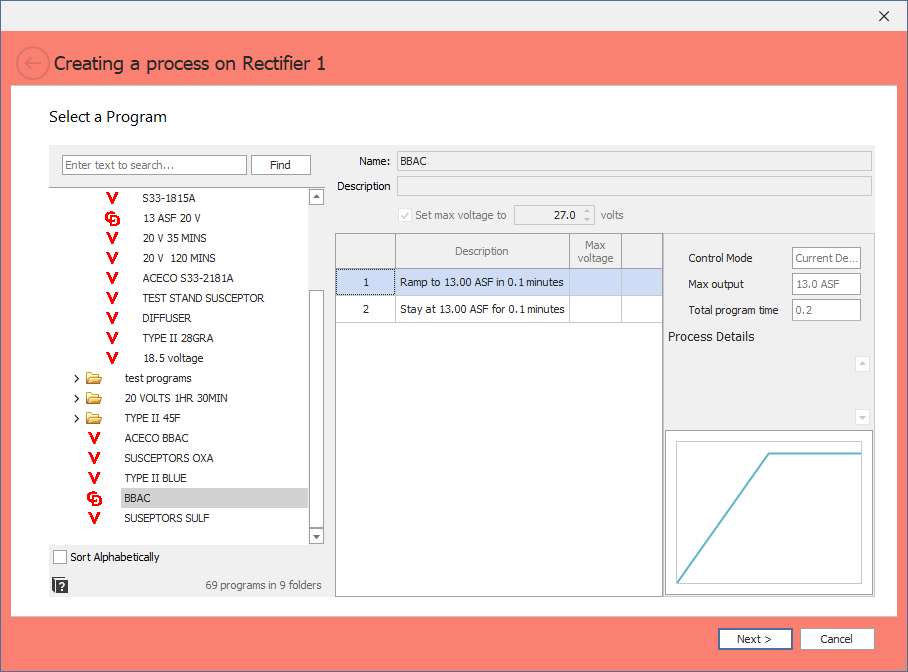Open the Control Mode dropdown

(x=826, y=257)
